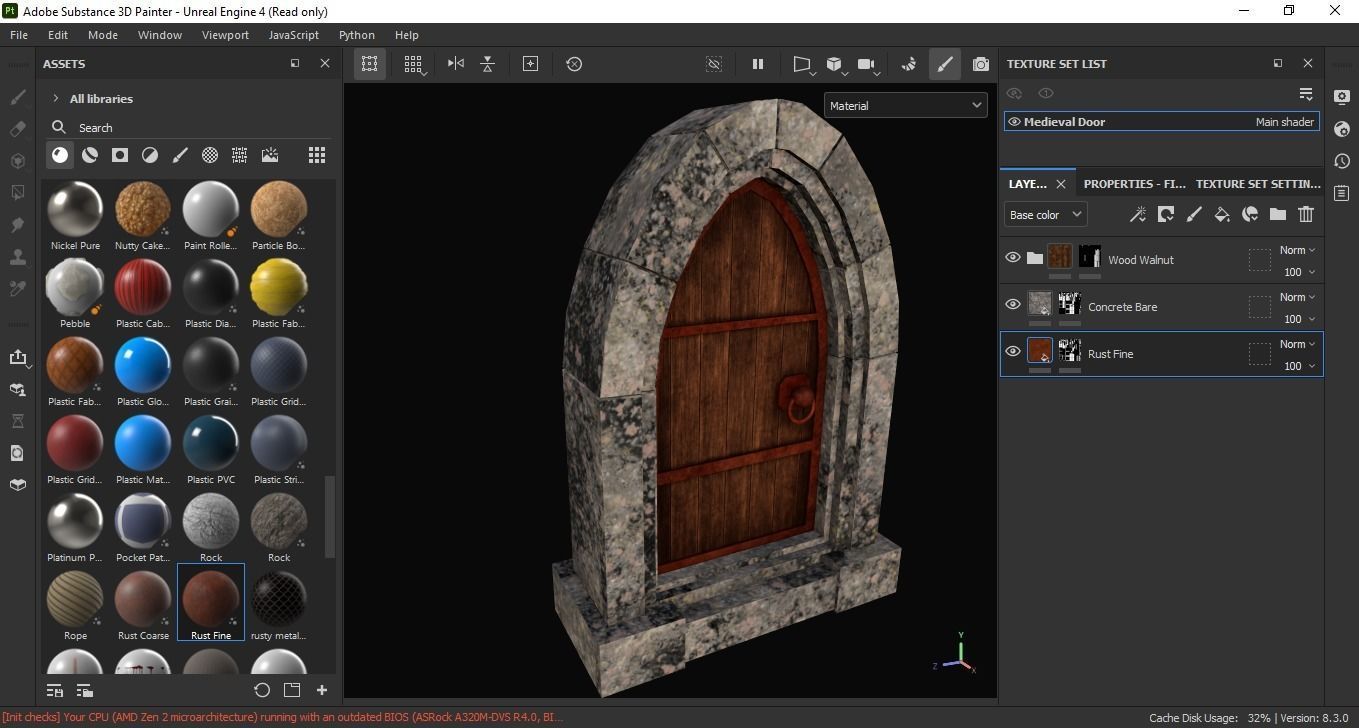Open Concrete Bare blending mode dropdown
This screenshot has height=728, width=1359.
(1298, 297)
